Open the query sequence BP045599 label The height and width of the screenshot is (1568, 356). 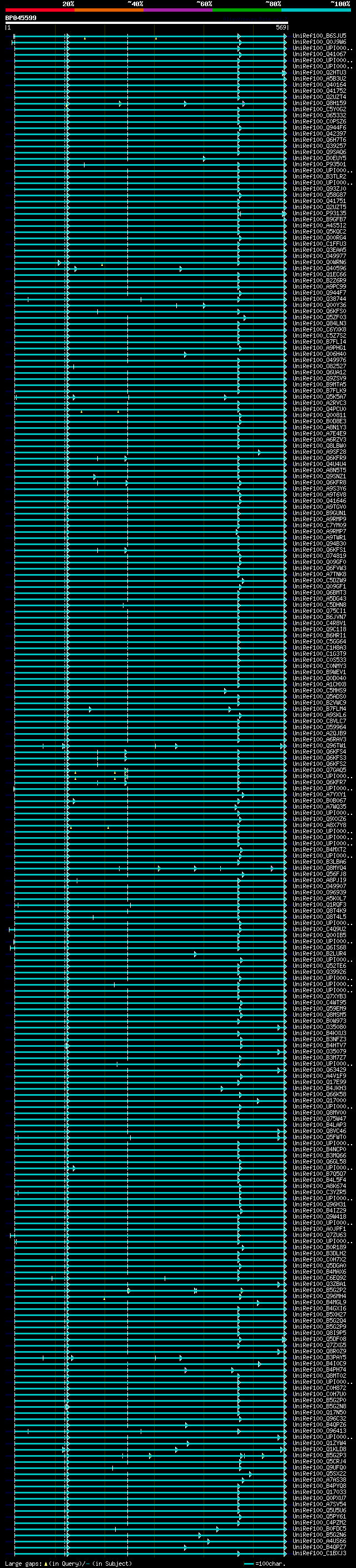(x=21, y=18)
